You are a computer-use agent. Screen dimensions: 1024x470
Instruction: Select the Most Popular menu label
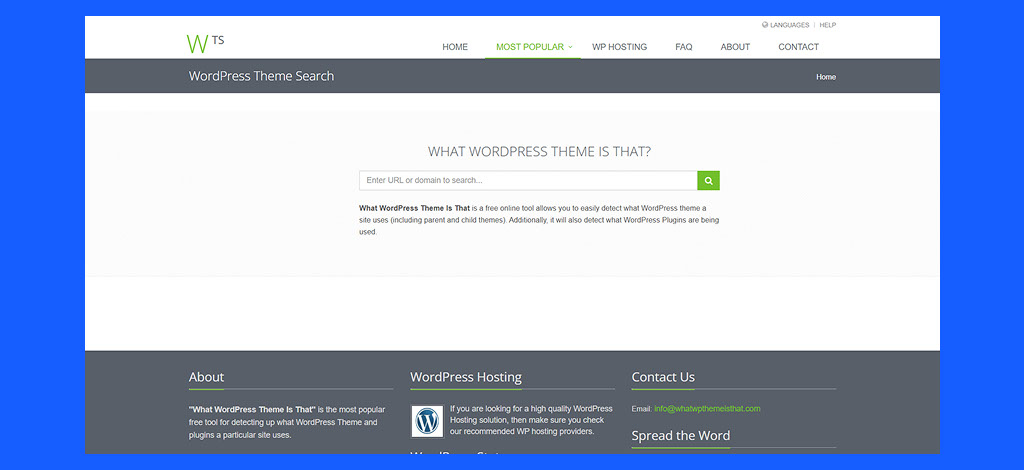(530, 47)
